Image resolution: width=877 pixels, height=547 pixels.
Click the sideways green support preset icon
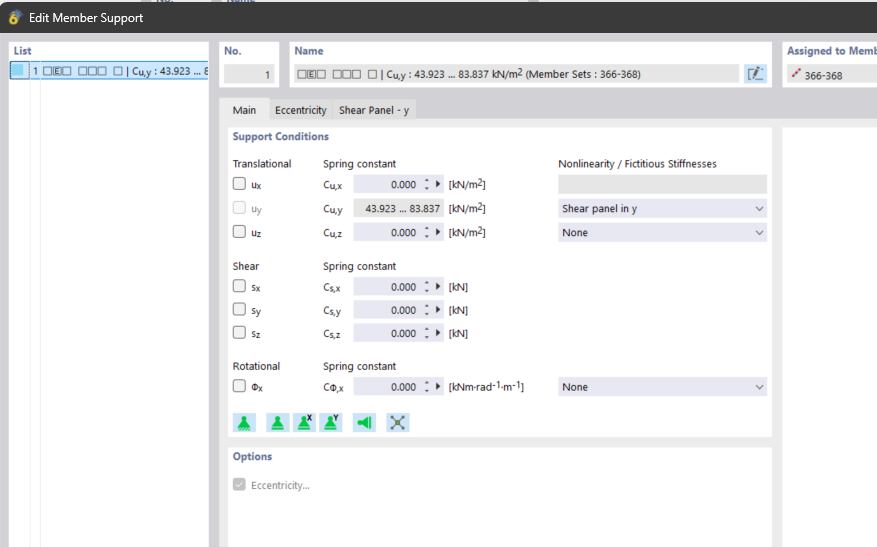[x=365, y=423]
